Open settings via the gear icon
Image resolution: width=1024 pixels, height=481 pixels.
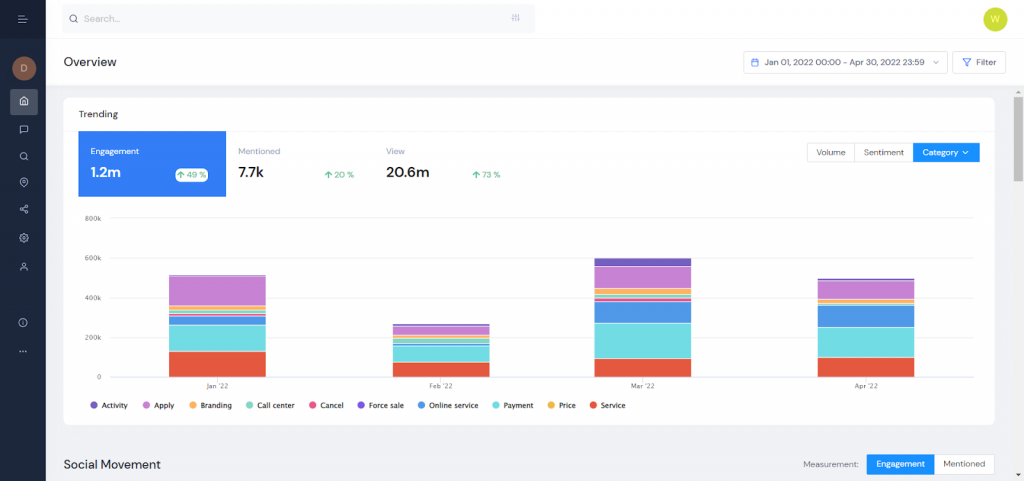[x=24, y=238]
